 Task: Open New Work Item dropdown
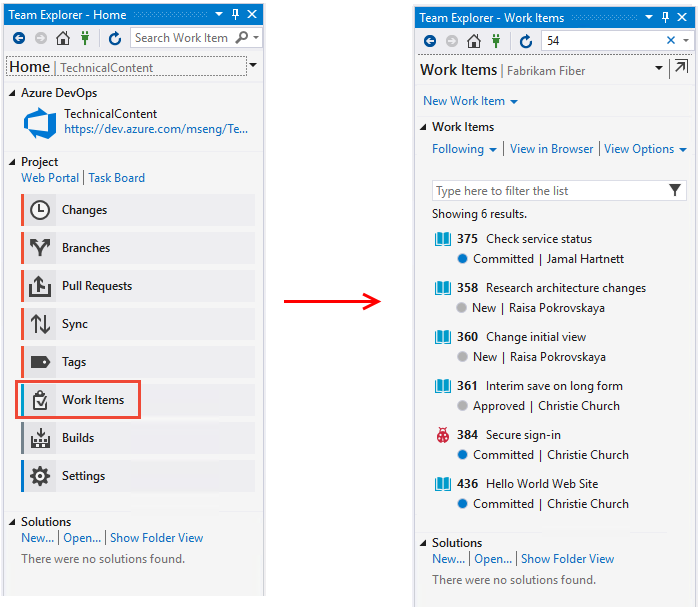click(470, 101)
